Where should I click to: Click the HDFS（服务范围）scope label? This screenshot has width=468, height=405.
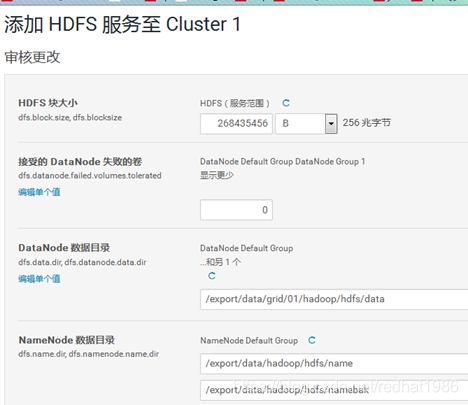(x=235, y=103)
